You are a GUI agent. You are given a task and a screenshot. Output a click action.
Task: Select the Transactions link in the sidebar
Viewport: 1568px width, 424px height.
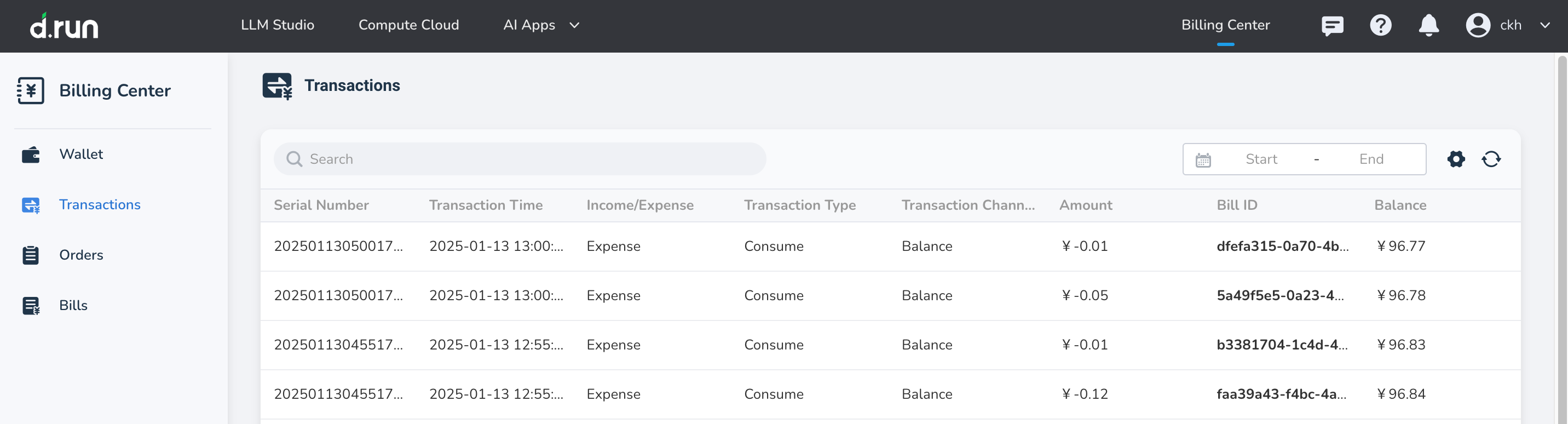point(100,204)
